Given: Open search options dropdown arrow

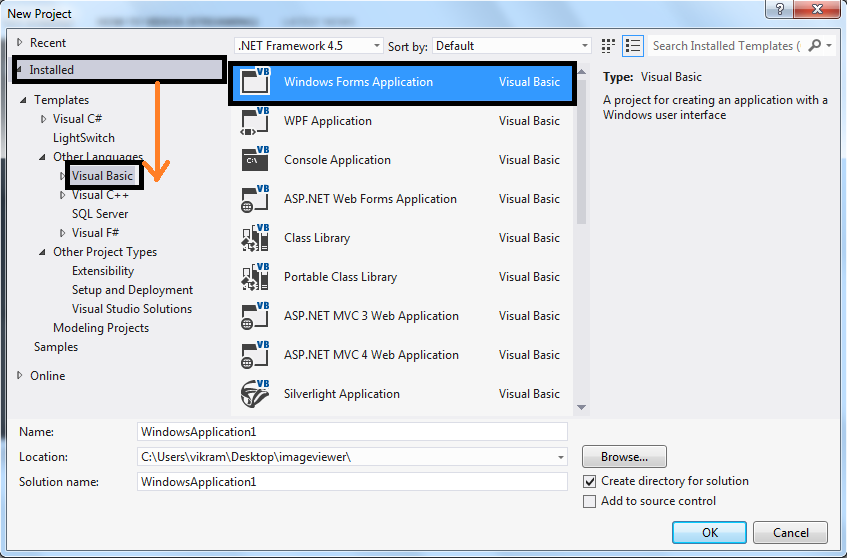Looking at the screenshot, I should pos(829,45).
